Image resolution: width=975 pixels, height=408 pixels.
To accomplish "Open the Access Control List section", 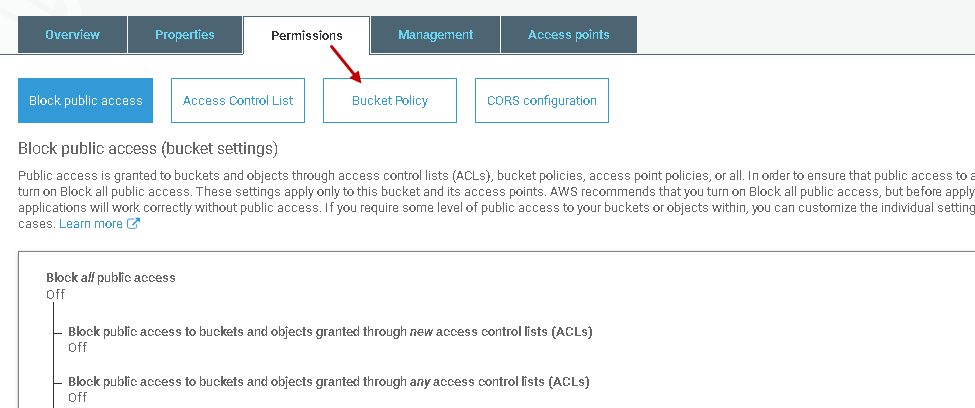I will pos(238,100).
